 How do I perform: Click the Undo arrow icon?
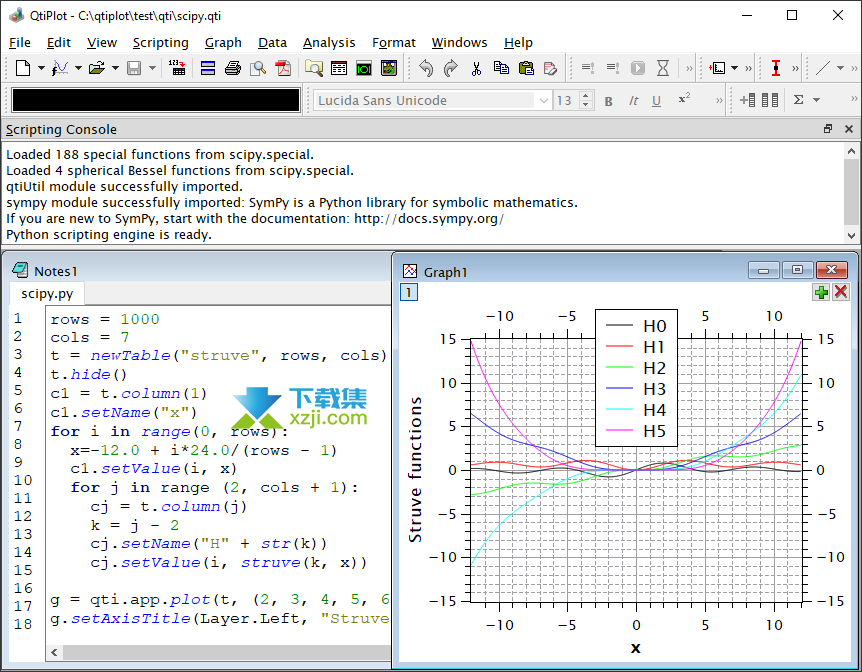click(427, 68)
